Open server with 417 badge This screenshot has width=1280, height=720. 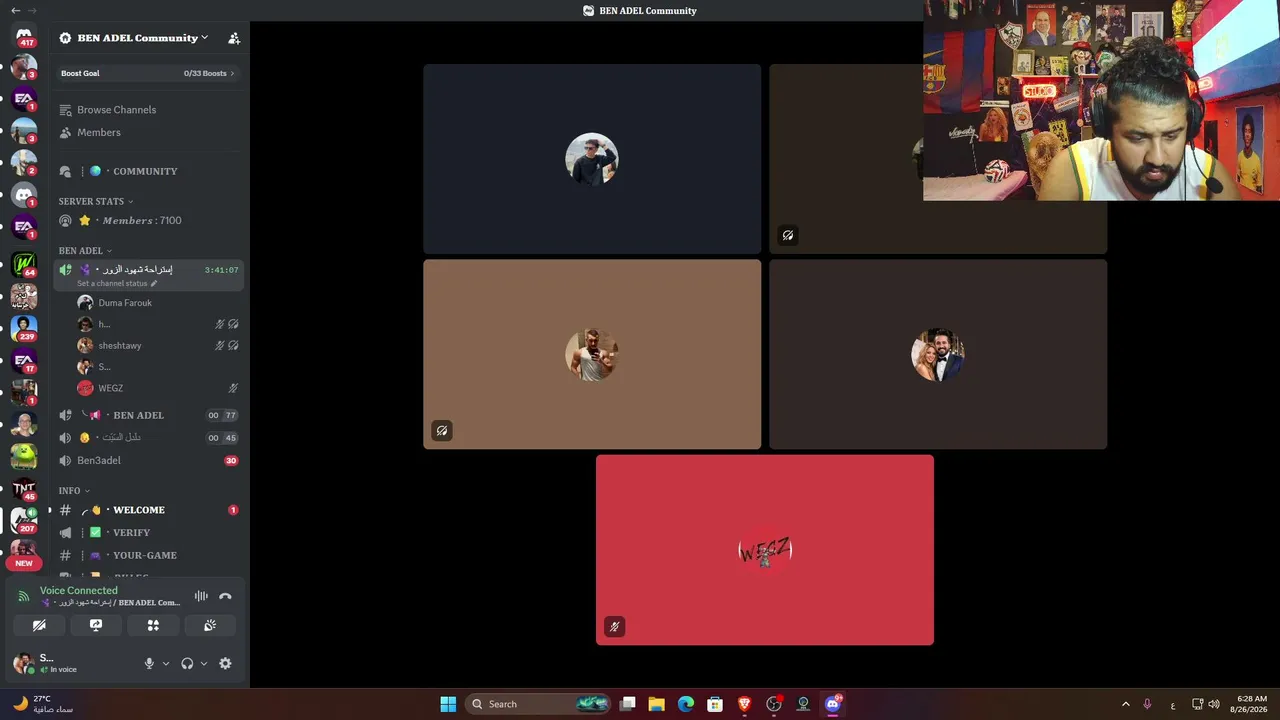pyautogui.click(x=24, y=35)
